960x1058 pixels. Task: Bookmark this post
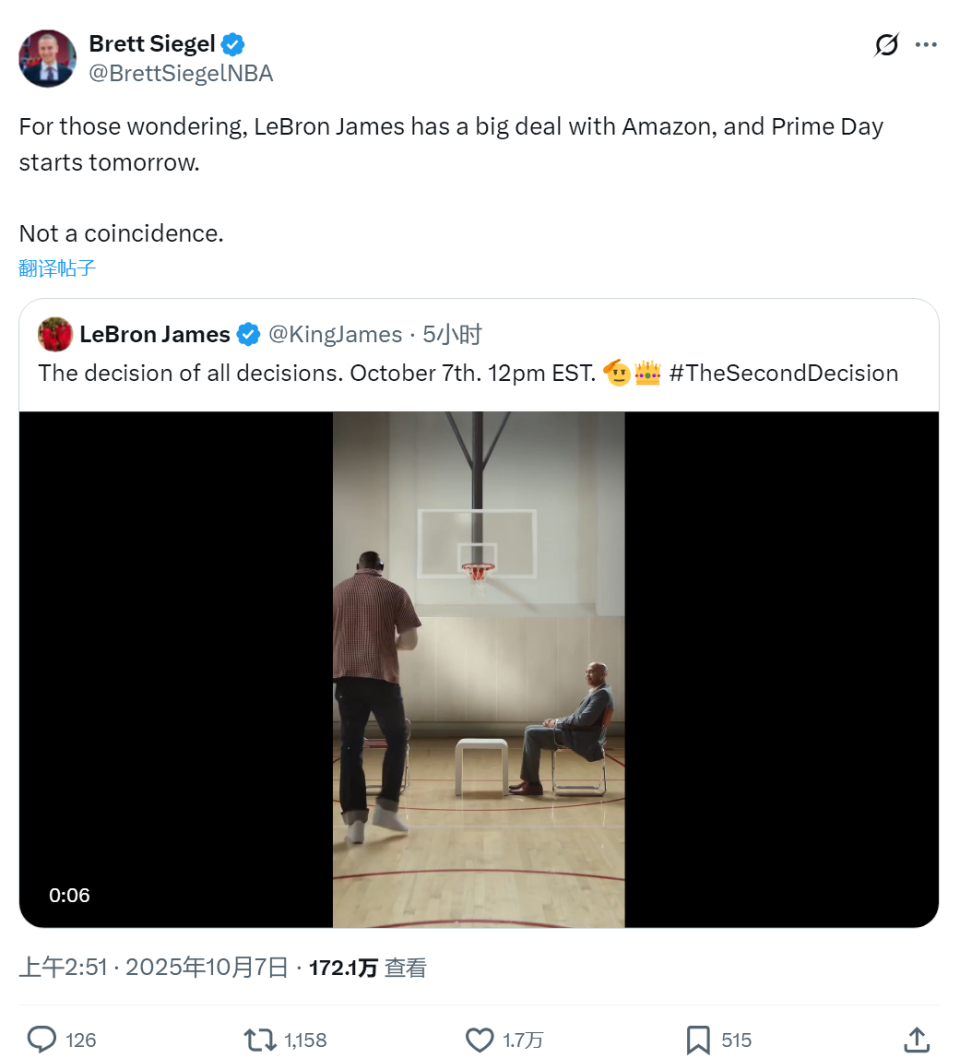698,1039
